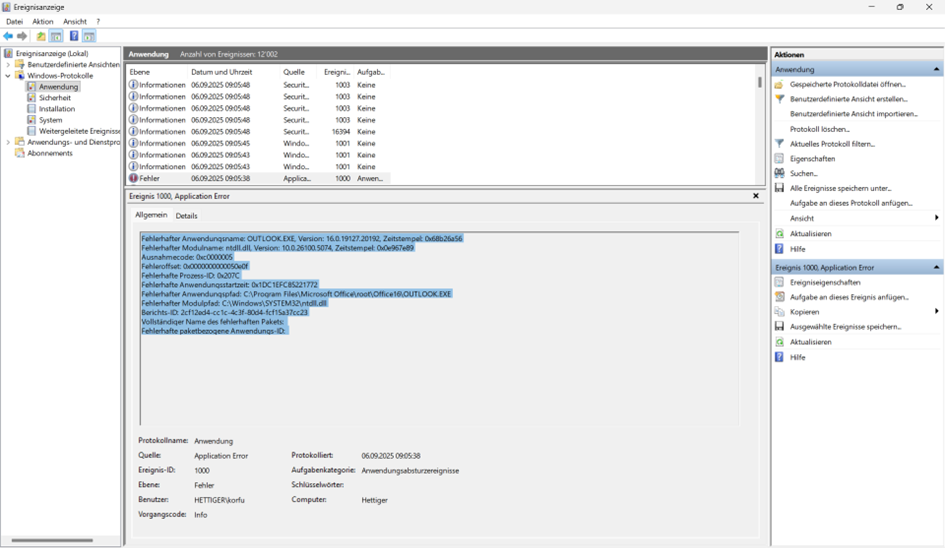Viewport: 945px width, 548px height.
Task: Open the Ansicht menu in menu bar
Action: 75,22
